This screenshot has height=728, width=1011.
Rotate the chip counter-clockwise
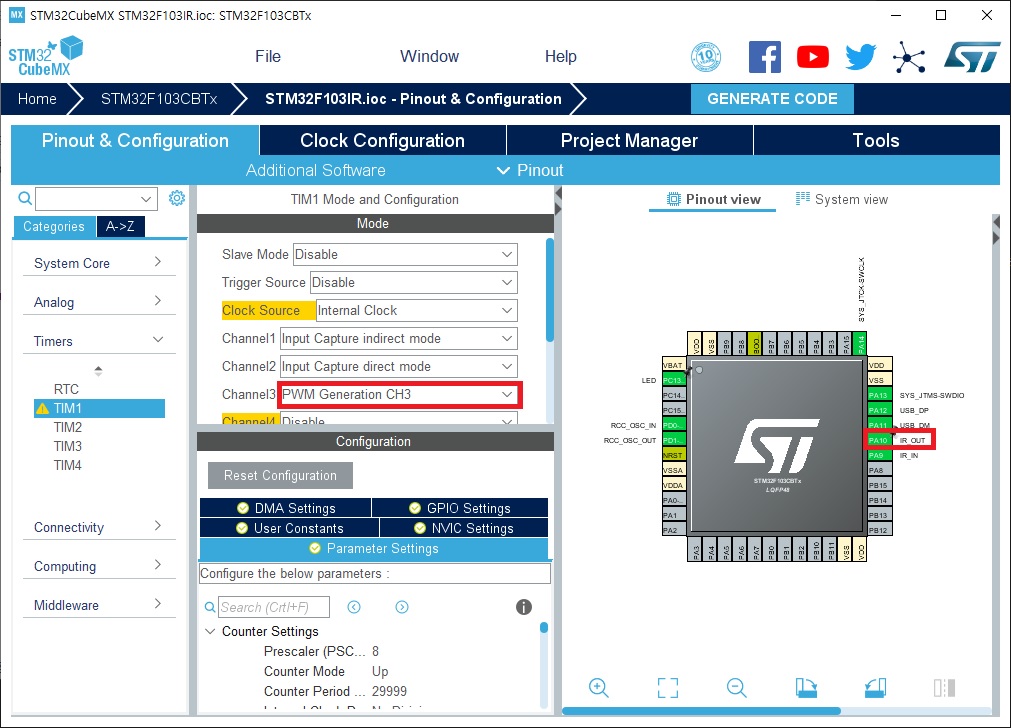(875, 687)
